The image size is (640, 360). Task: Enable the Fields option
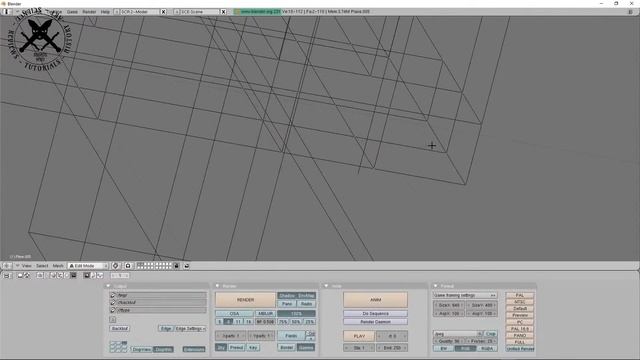coord(291,336)
